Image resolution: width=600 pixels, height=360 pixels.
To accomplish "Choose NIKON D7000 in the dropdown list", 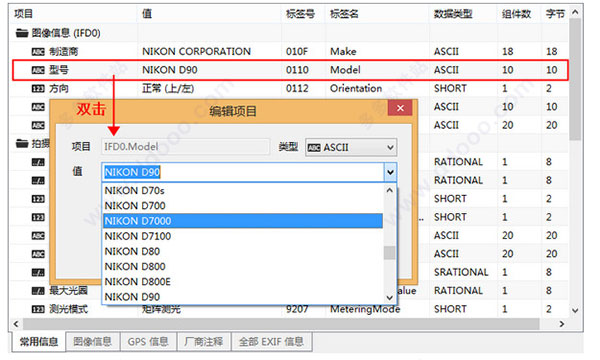I will pyautogui.click(x=243, y=221).
